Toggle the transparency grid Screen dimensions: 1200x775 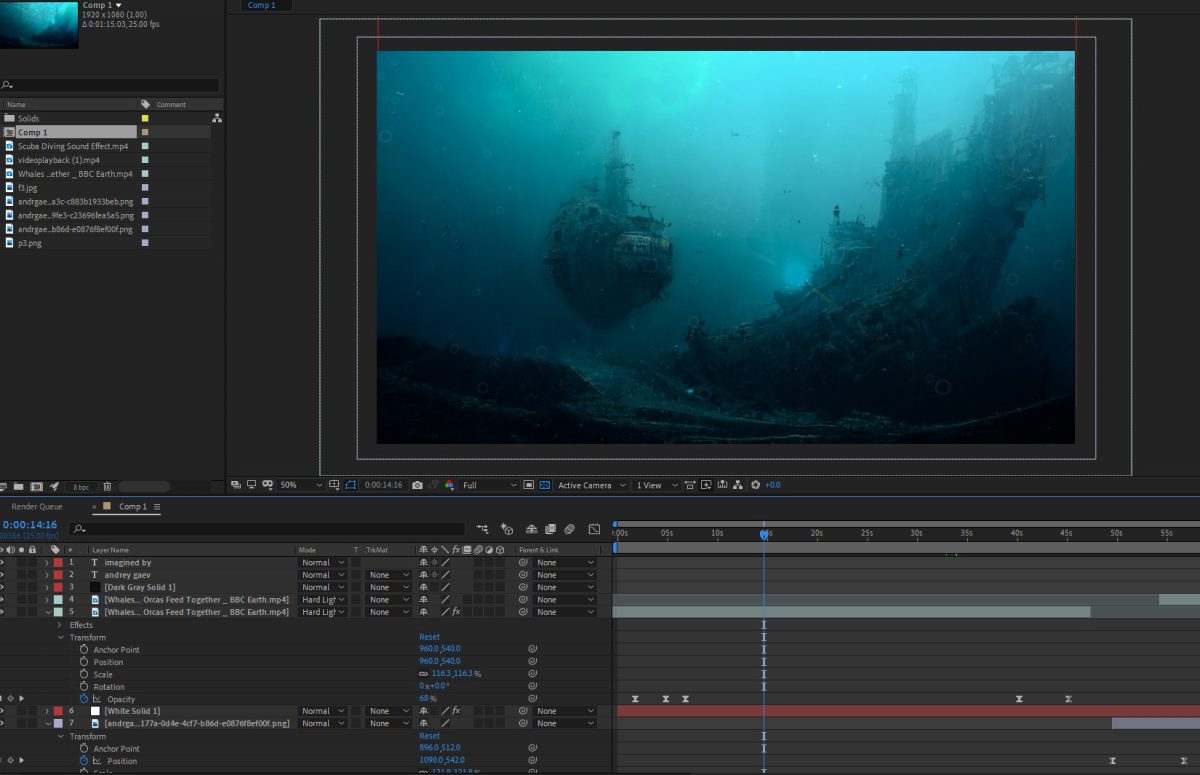pos(545,485)
